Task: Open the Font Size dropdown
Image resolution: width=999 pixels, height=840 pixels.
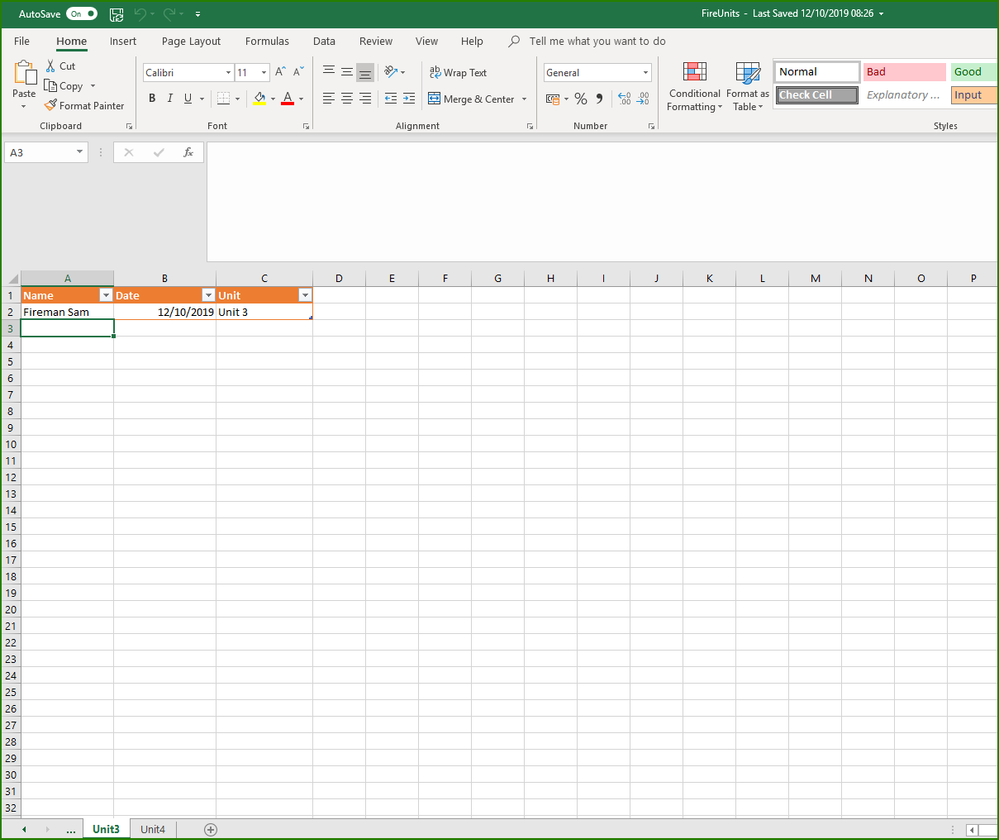Action: point(265,72)
